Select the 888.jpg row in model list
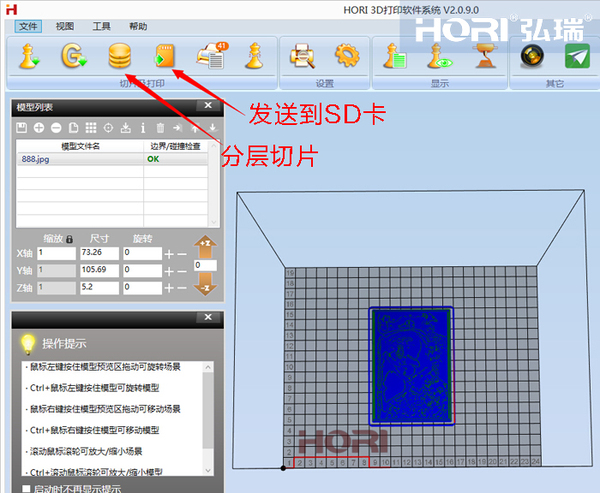The width and height of the screenshot is (600, 493). (x=112, y=159)
